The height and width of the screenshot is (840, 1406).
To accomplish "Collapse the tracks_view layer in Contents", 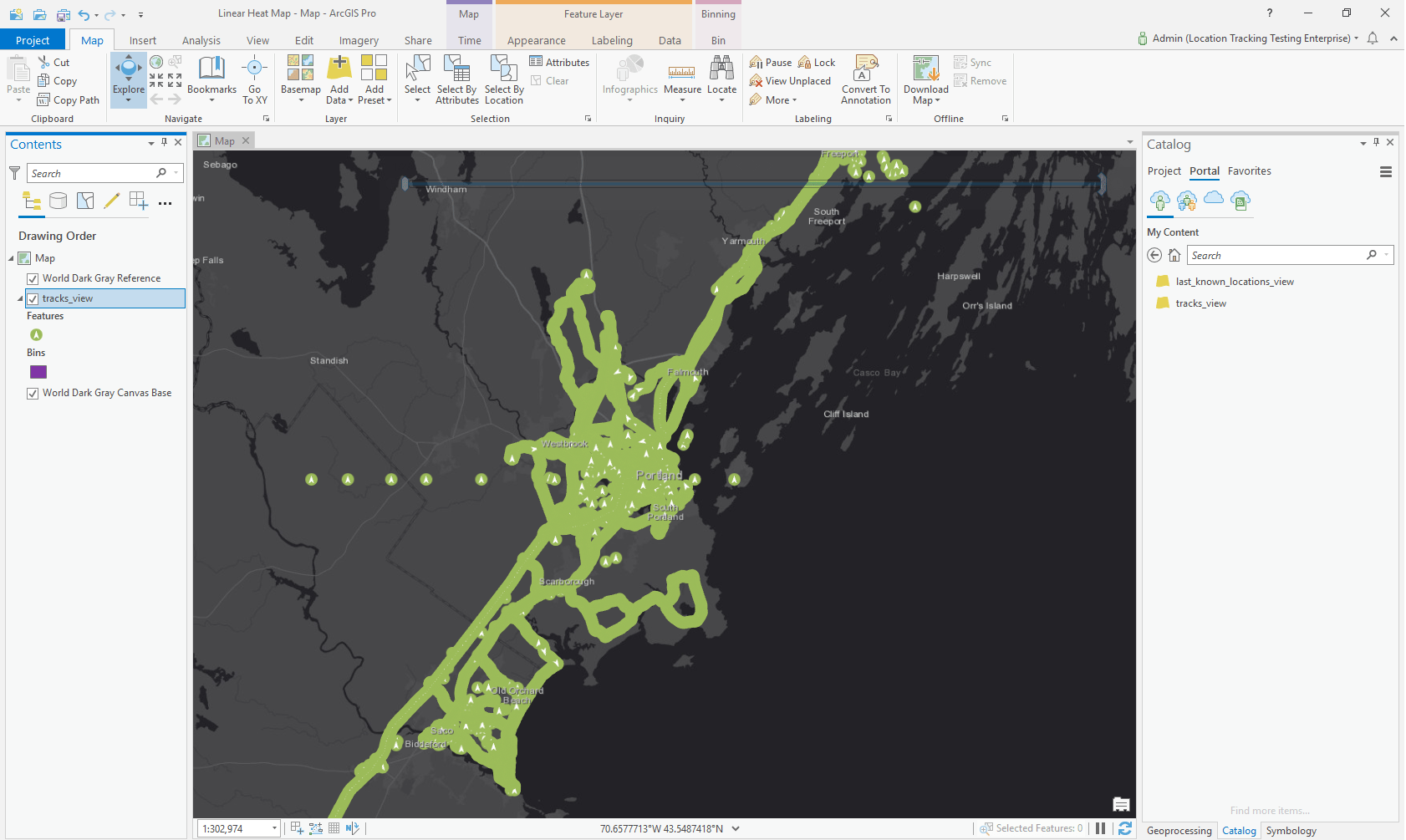I will (x=19, y=298).
